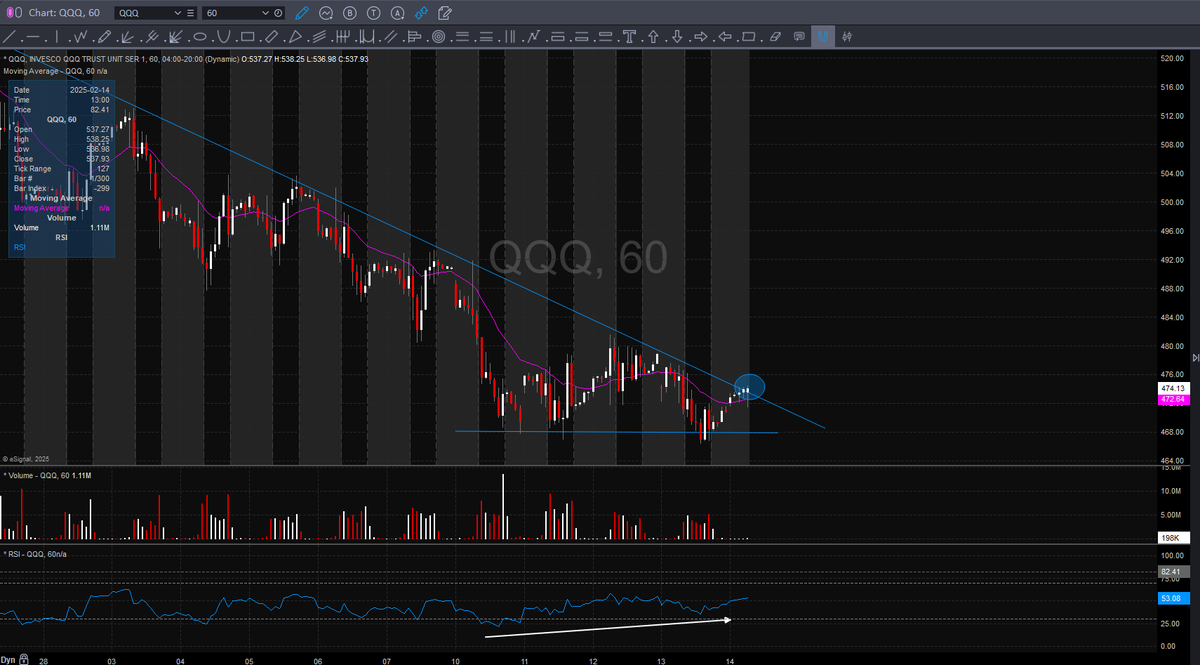Expand the 60 interval dropdown
1200x665 pixels.
[265, 13]
